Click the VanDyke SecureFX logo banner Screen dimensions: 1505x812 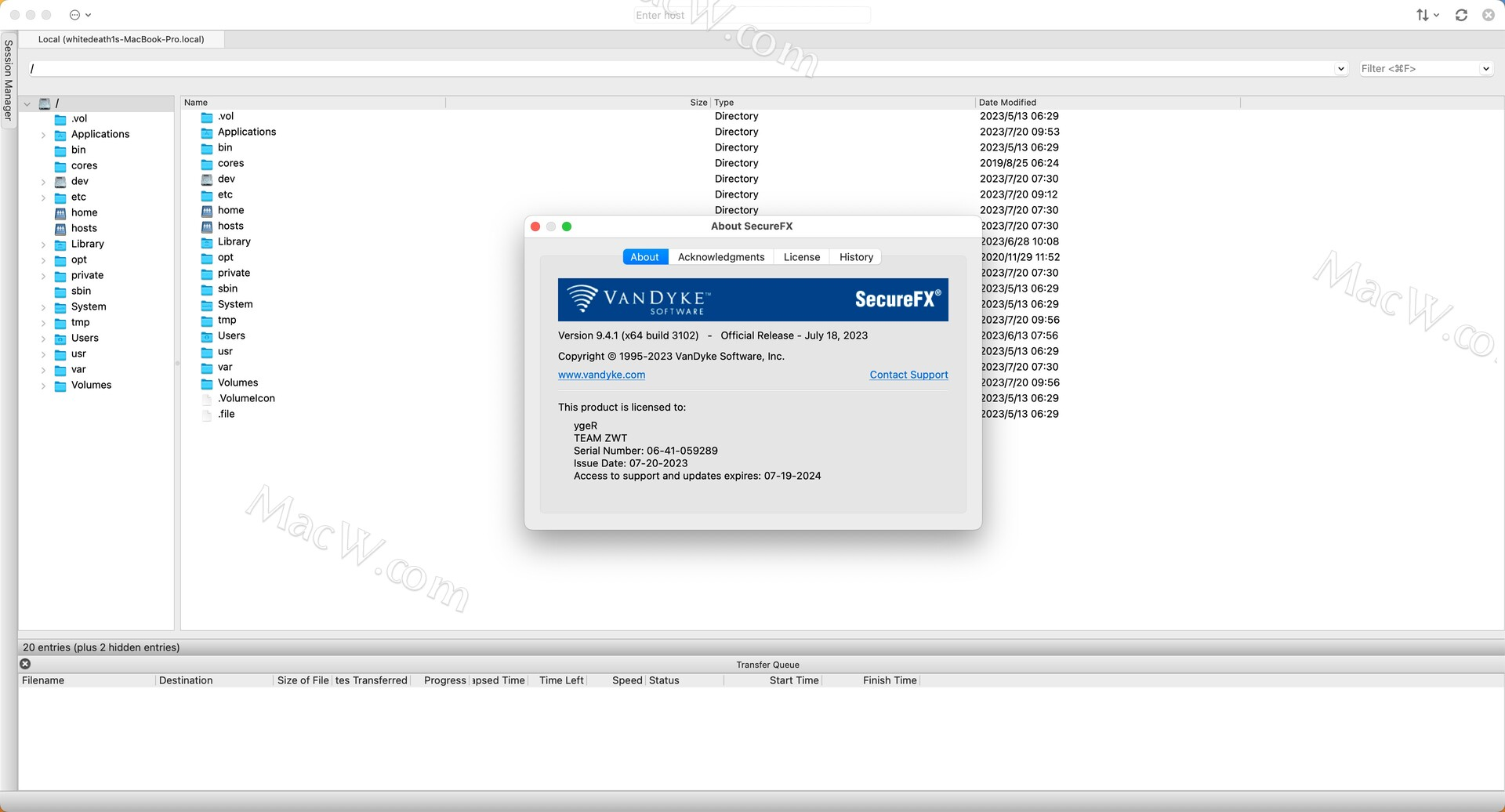(x=752, y=299)
